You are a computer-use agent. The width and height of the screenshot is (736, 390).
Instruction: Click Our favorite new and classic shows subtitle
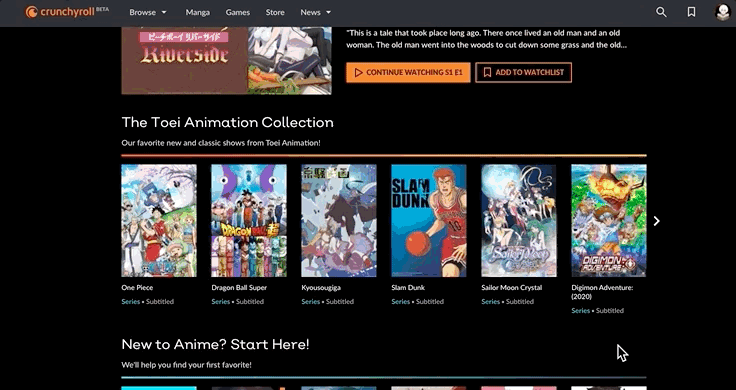pos(221,143)
